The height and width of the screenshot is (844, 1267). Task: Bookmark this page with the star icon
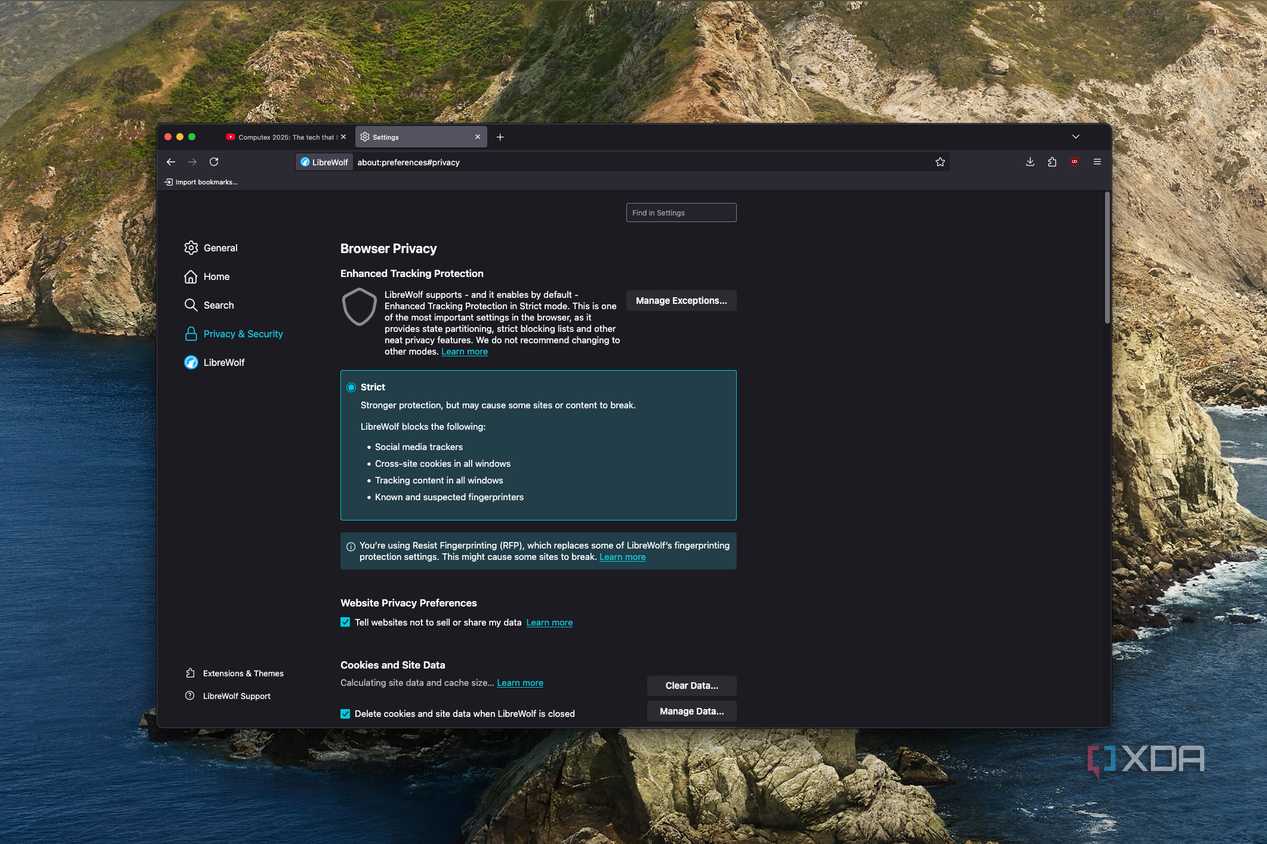coord(940,162)
